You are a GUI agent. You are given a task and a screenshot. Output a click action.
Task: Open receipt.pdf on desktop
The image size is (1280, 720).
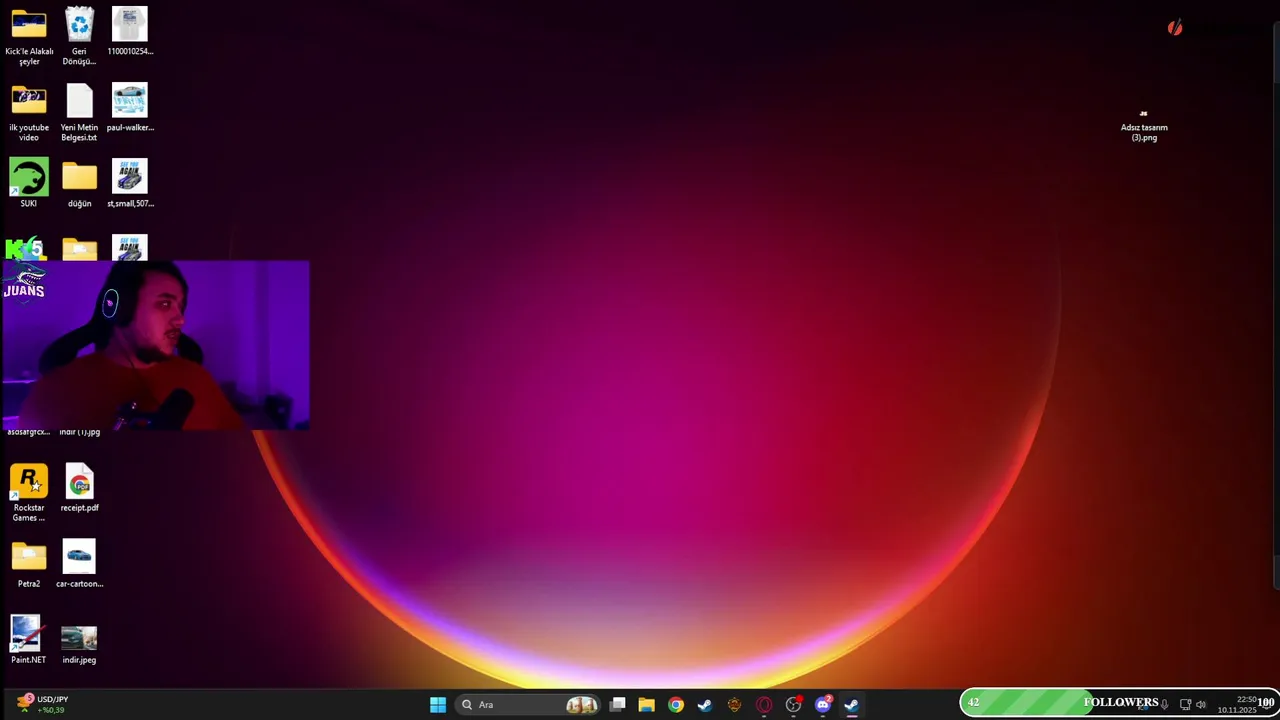[x=79, y=487]
